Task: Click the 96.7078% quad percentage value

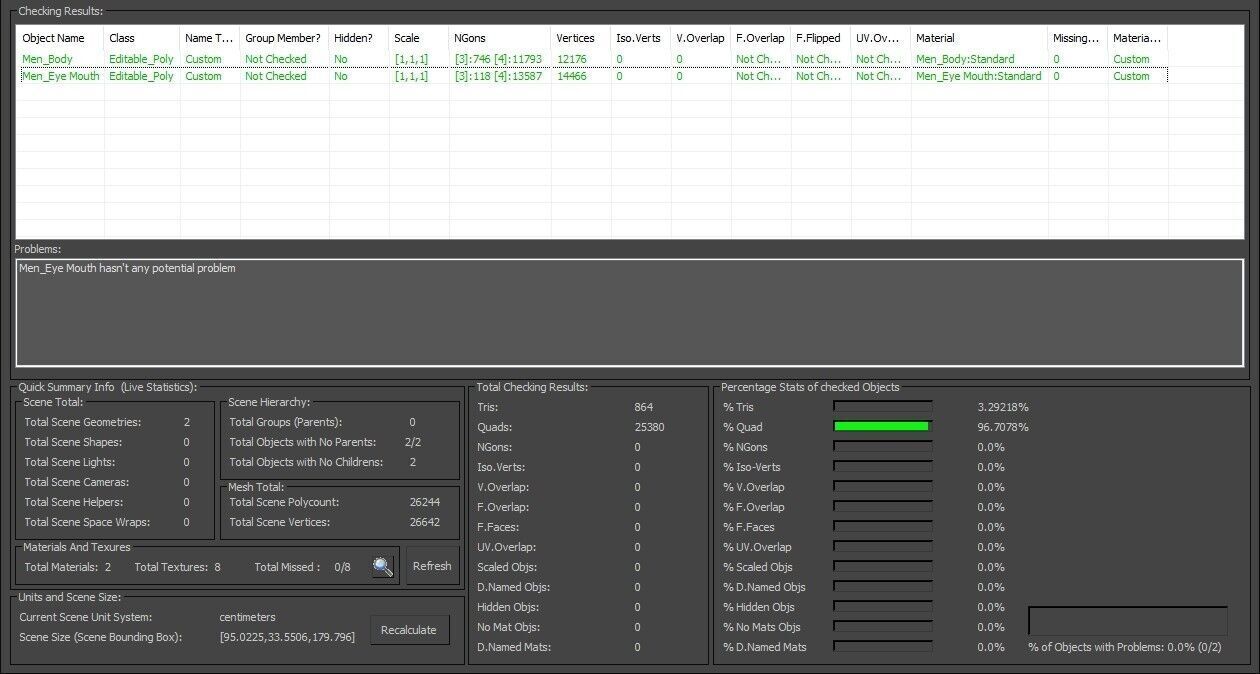Action: click(x=1003, y=427)
